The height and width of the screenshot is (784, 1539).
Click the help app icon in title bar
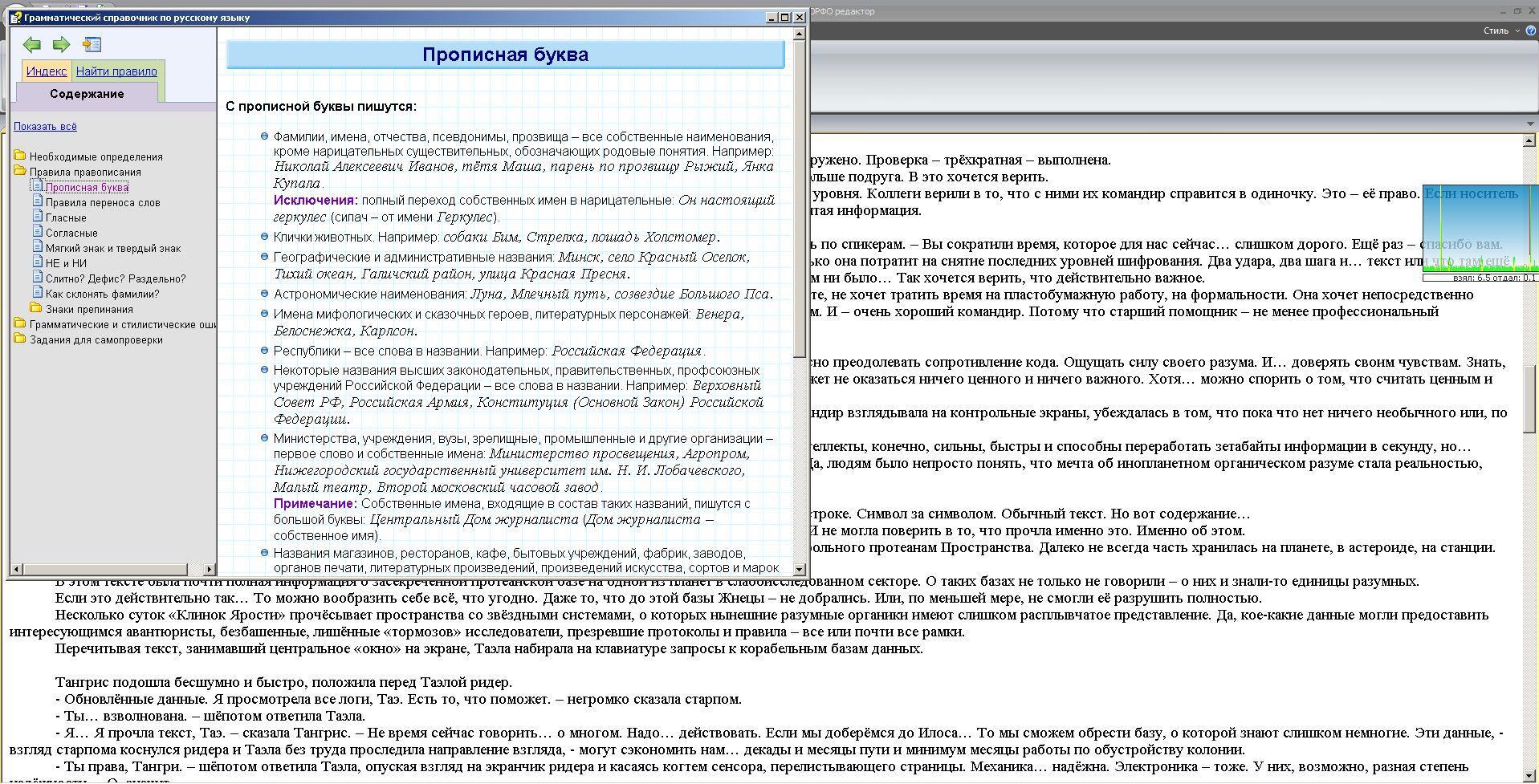coord(15,18)
